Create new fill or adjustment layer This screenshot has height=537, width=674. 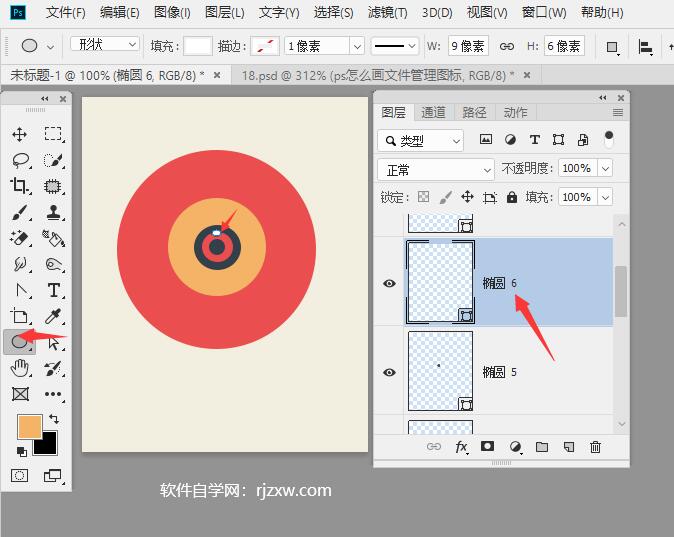click(x=515, y=447)
